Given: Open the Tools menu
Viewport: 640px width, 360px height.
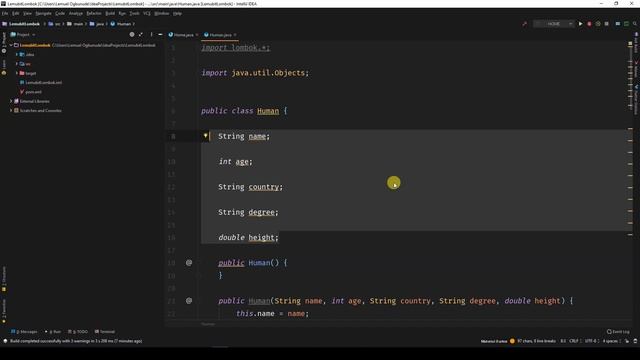Looking at the screenshot, I should [x=134, y=13].
